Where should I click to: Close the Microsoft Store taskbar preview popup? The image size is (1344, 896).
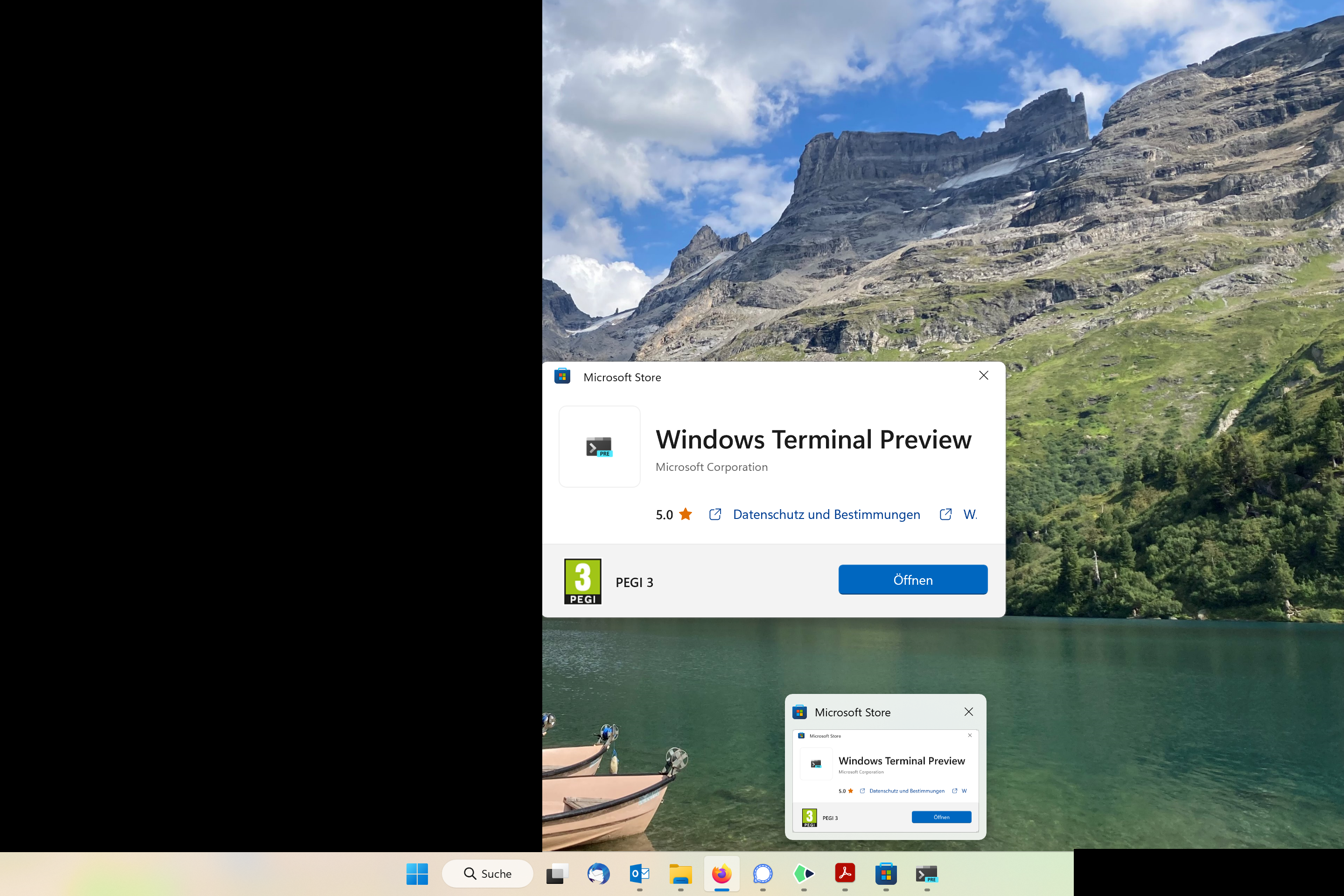click(969, 712)
